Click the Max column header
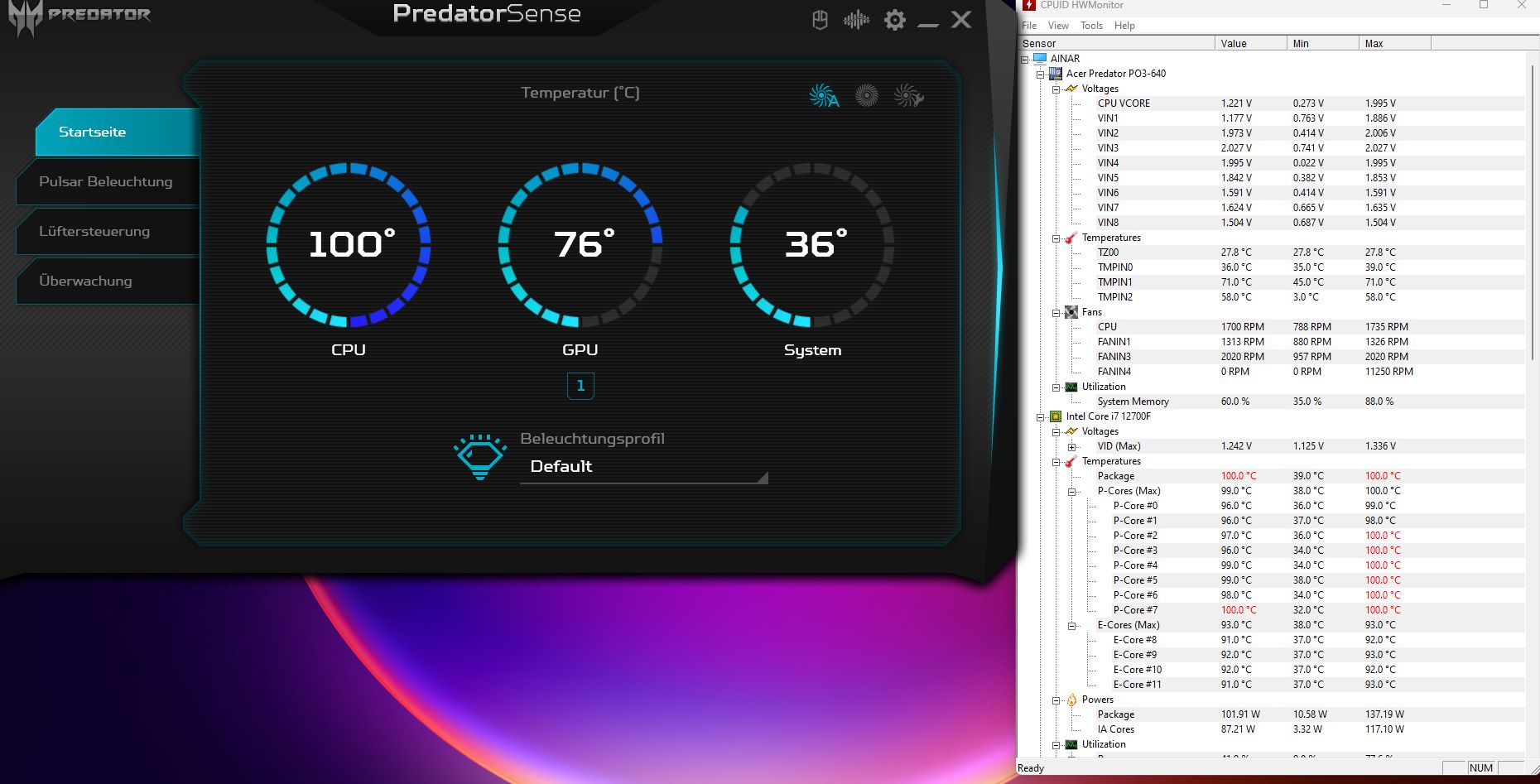 [x=1395, y=43]
